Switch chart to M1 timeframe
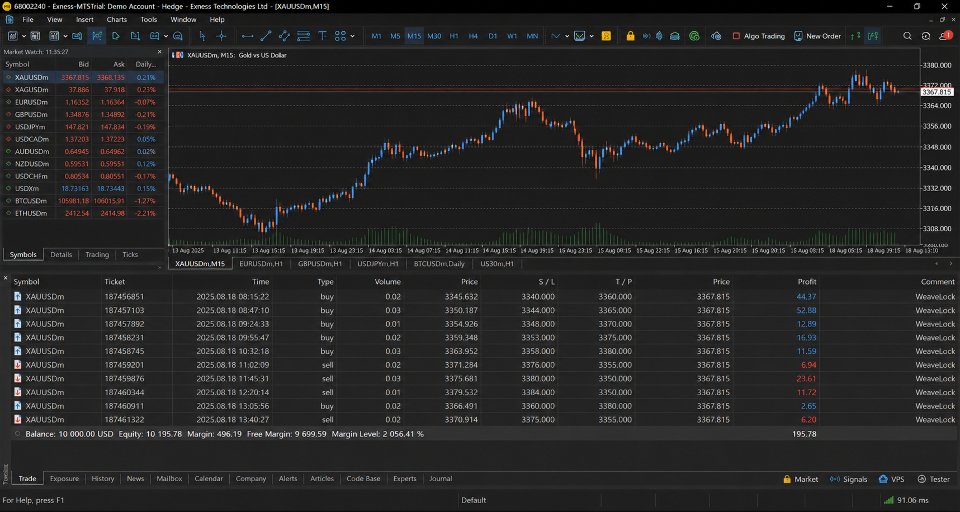Image resolution: width=960 pixels, height=512 pixels. [376, 36]
